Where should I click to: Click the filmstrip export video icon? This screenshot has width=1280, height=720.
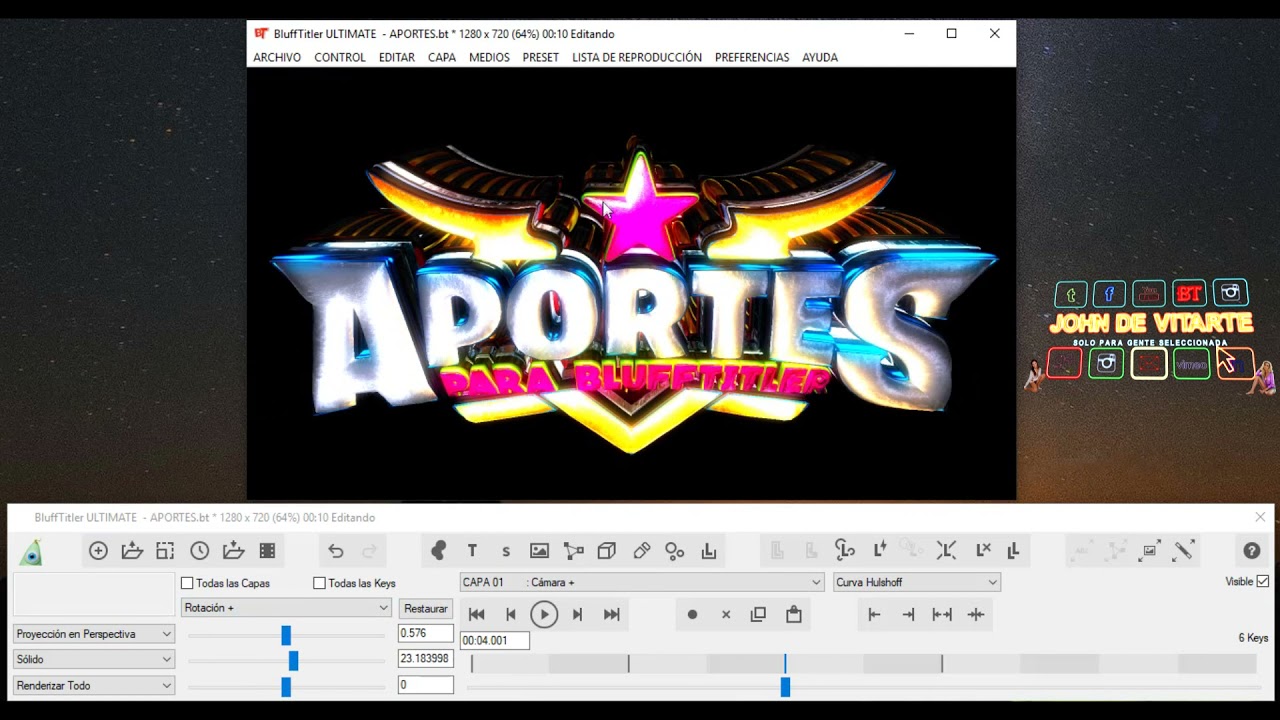pos(267,551)
